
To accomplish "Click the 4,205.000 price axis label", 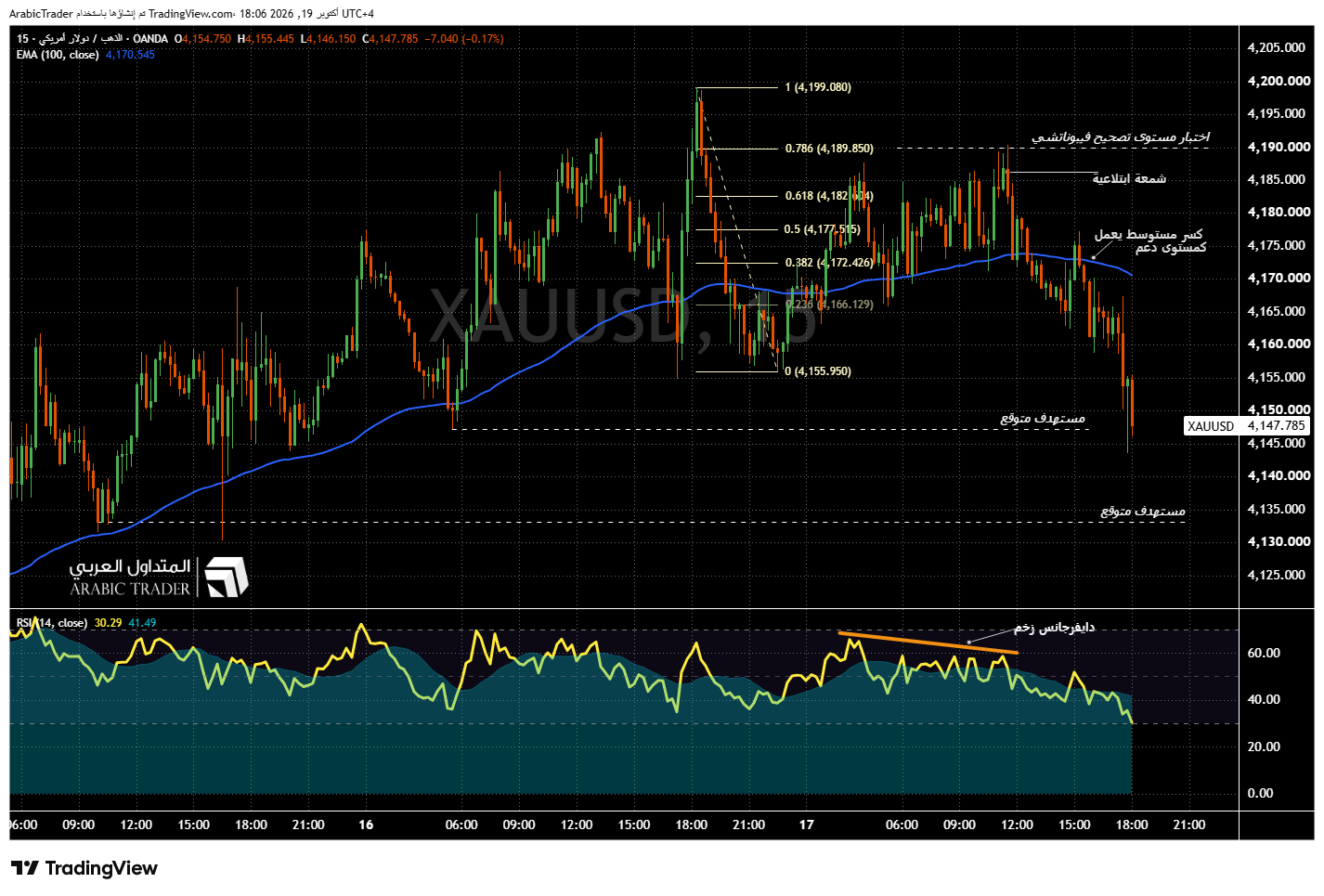I will point(1279,47).
